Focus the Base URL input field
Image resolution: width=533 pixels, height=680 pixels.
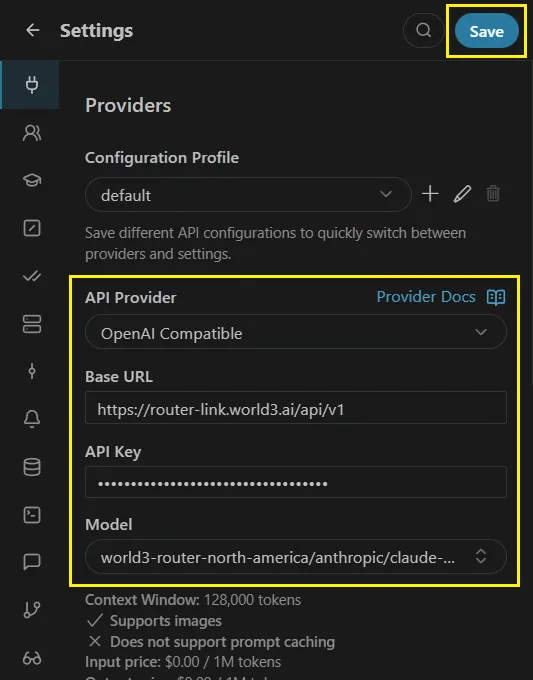(x=295, y=408)
